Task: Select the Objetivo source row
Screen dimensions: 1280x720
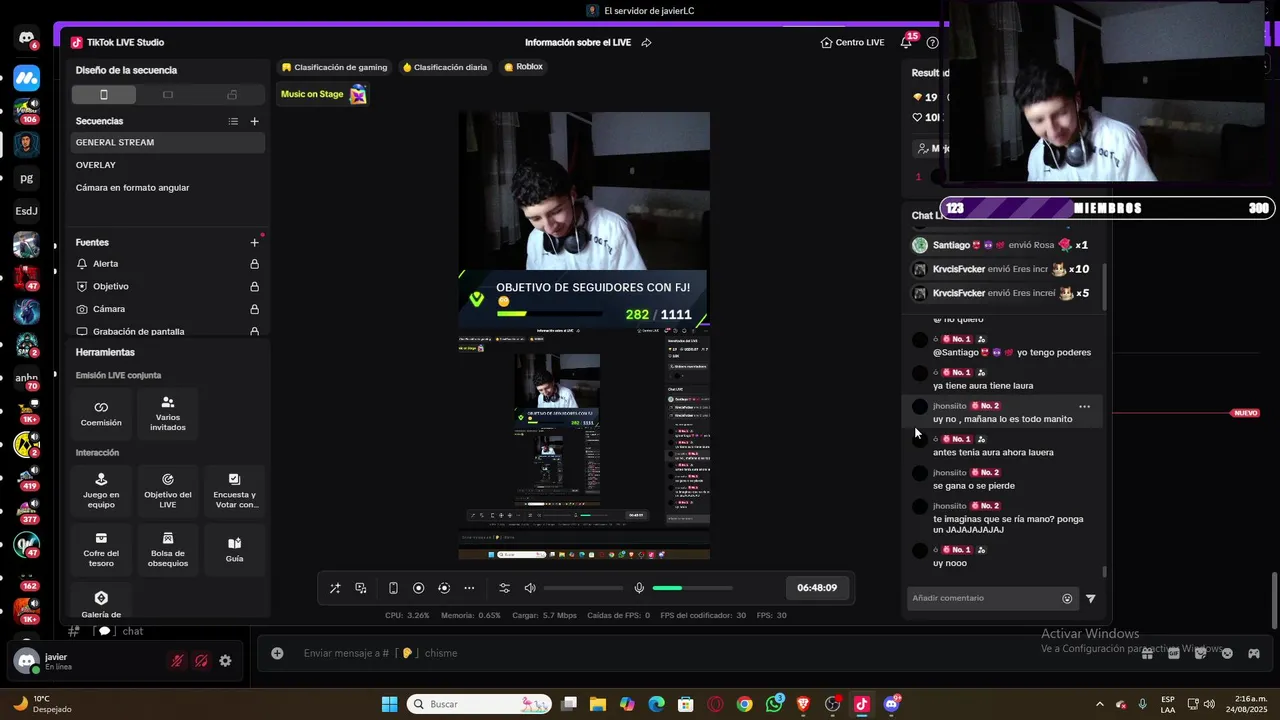Action: (x=168, y=287)
